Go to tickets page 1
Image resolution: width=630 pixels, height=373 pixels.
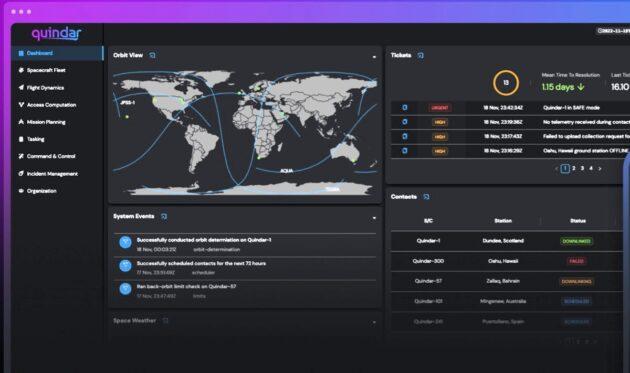click(565, 168)
